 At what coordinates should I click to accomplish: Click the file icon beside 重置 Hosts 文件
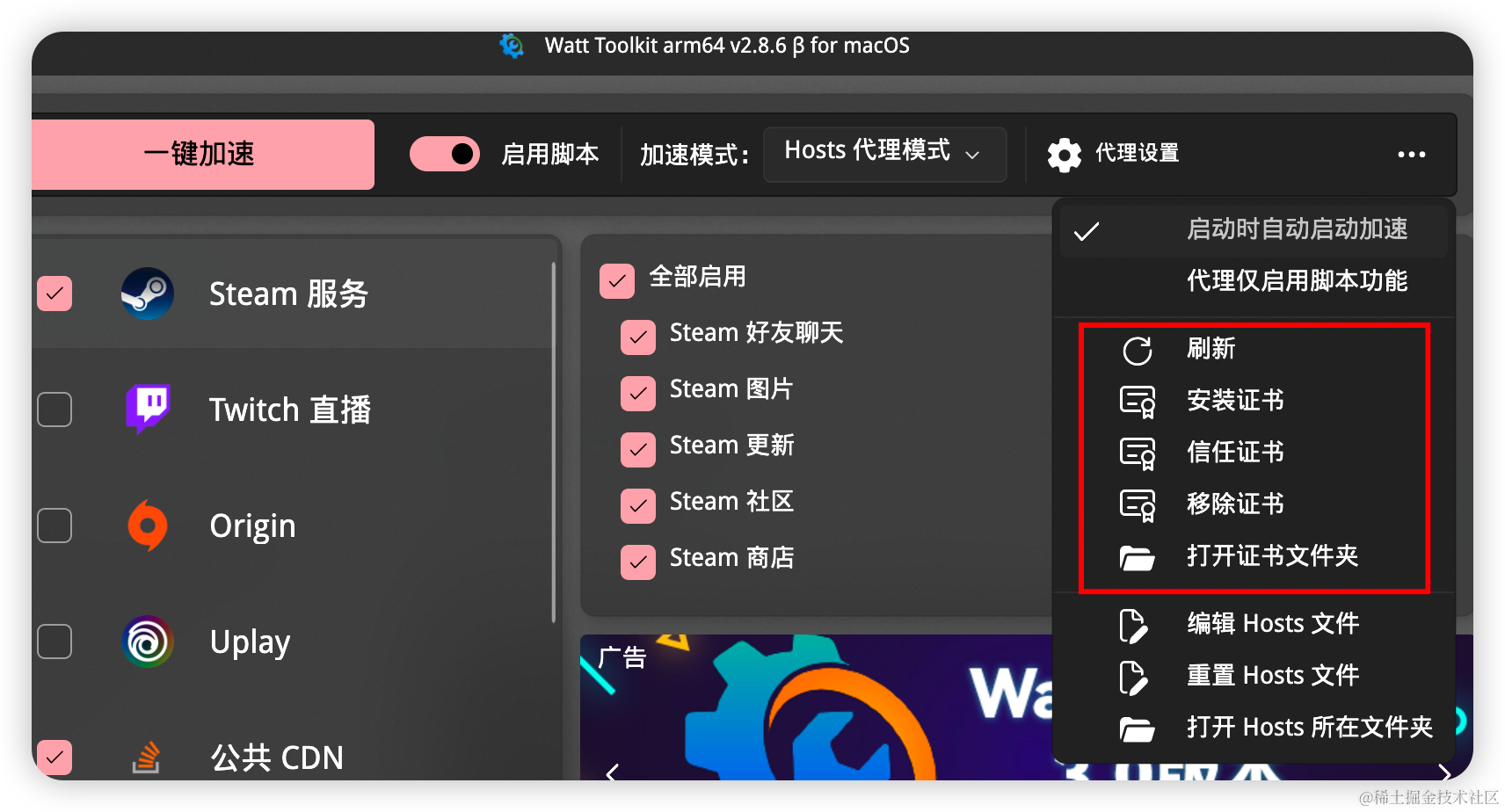tap(1134, 678)
